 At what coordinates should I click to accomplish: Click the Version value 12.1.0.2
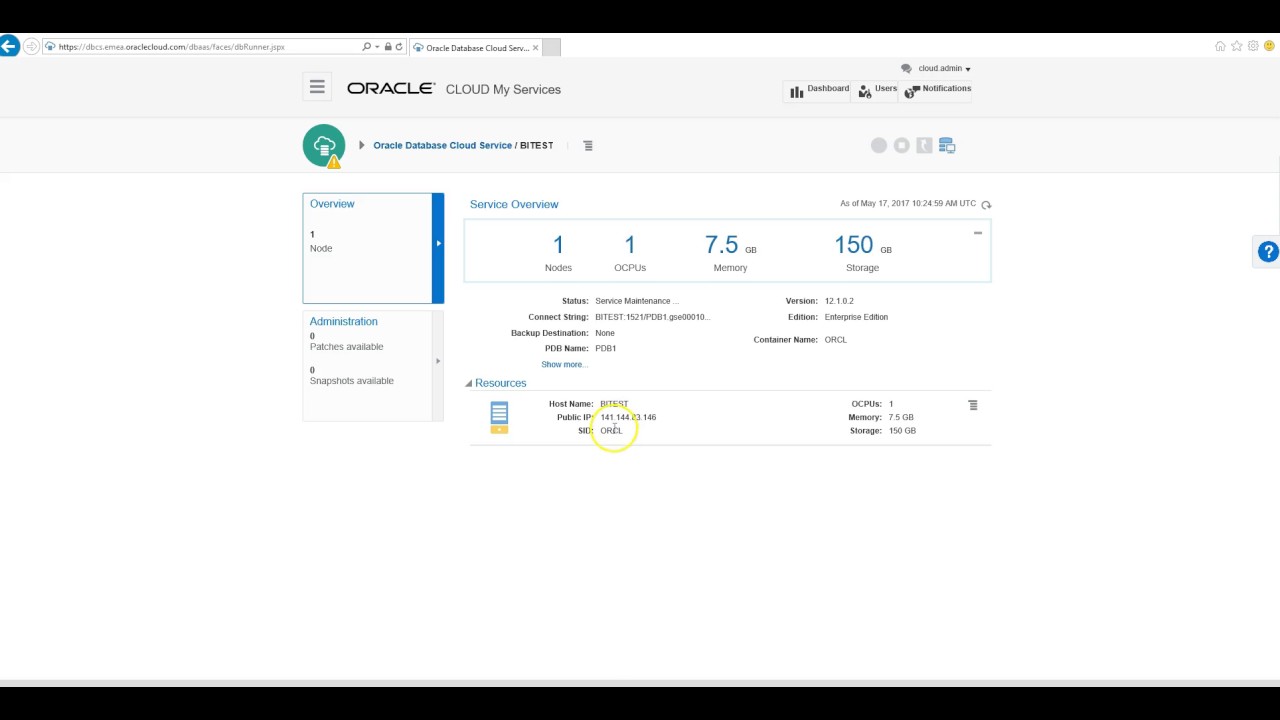[839, 301]
